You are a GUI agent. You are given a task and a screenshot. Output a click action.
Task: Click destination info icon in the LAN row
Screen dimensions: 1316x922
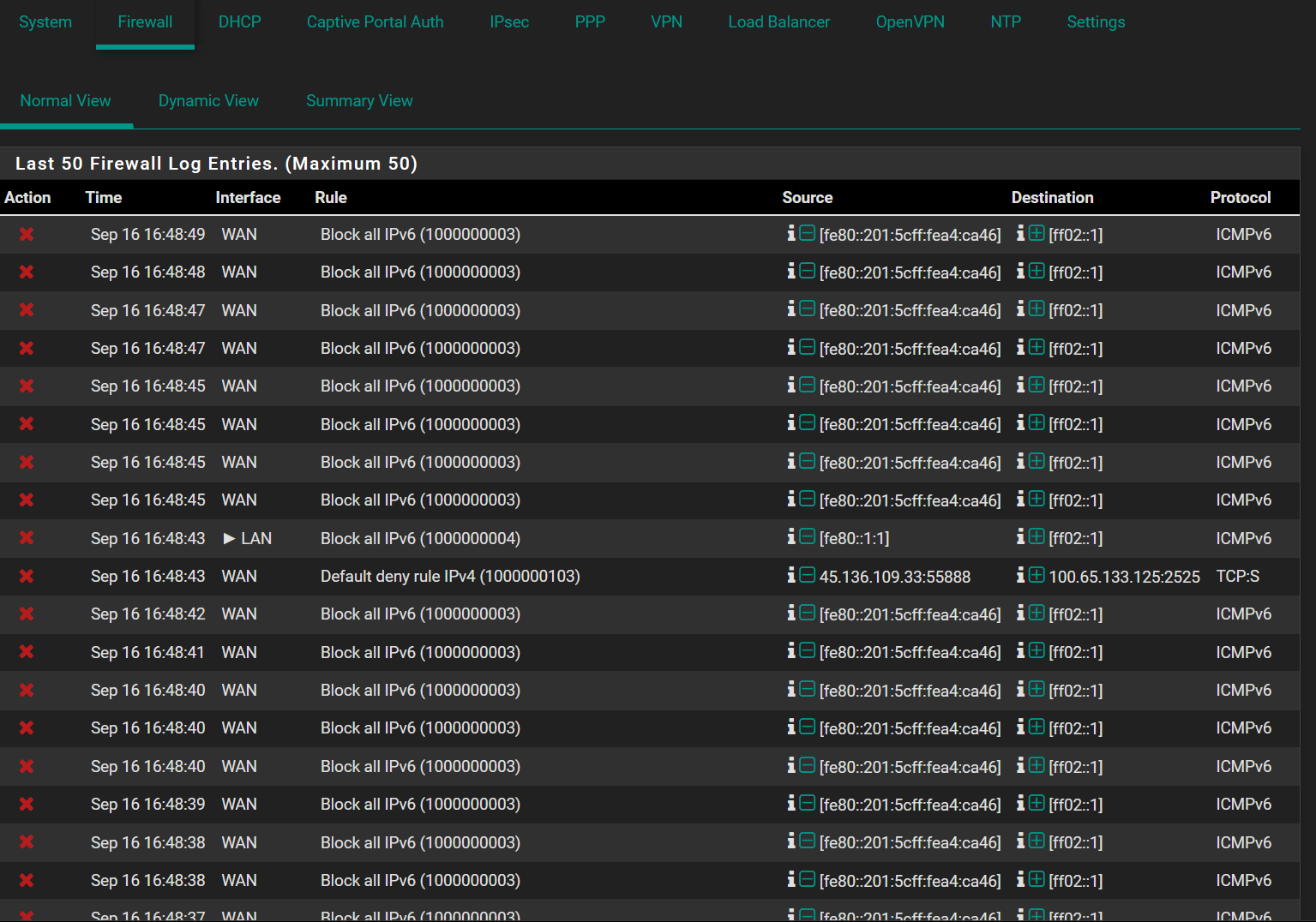[x=1021, y=536]
